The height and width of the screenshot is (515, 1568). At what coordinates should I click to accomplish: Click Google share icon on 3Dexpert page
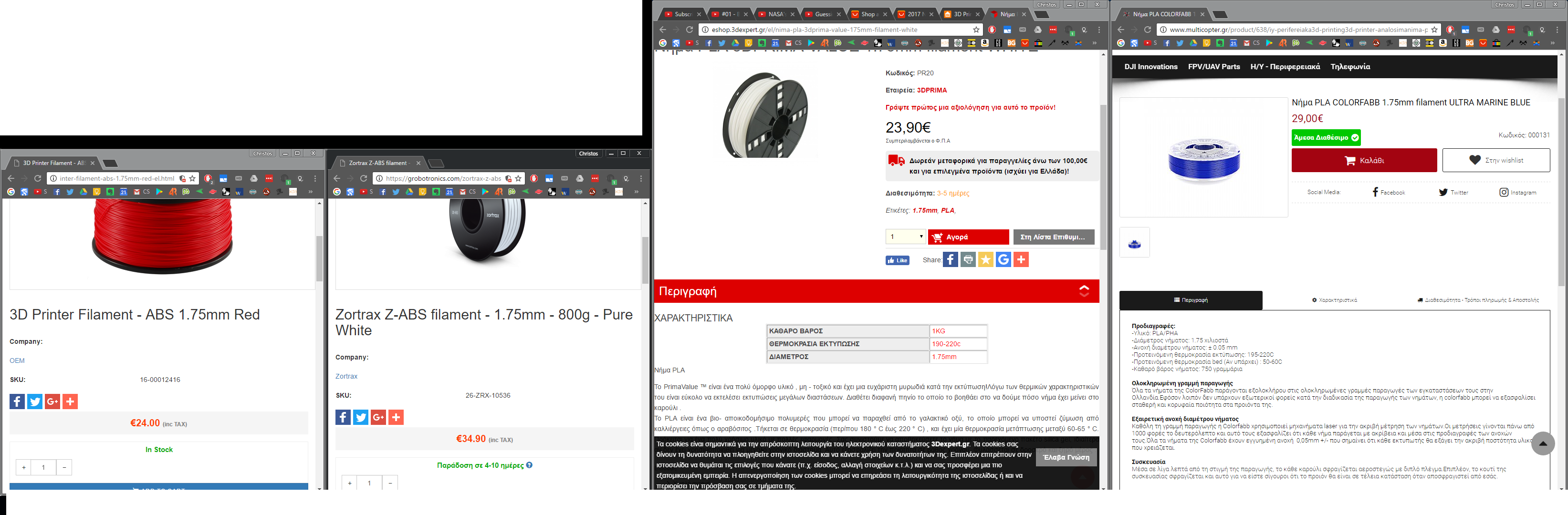[x=1003, y=259]
